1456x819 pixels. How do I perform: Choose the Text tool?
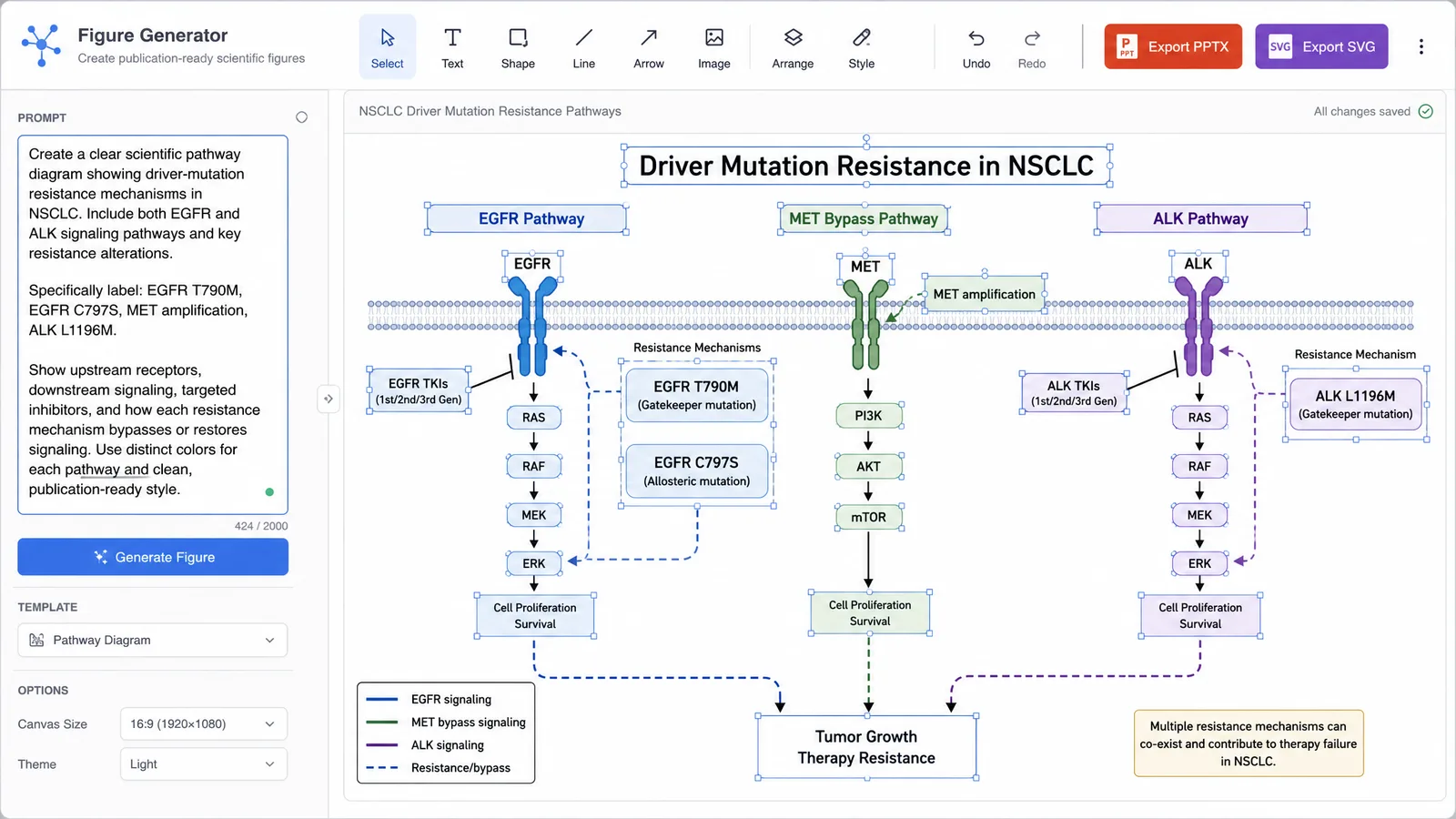coord(452,47)
